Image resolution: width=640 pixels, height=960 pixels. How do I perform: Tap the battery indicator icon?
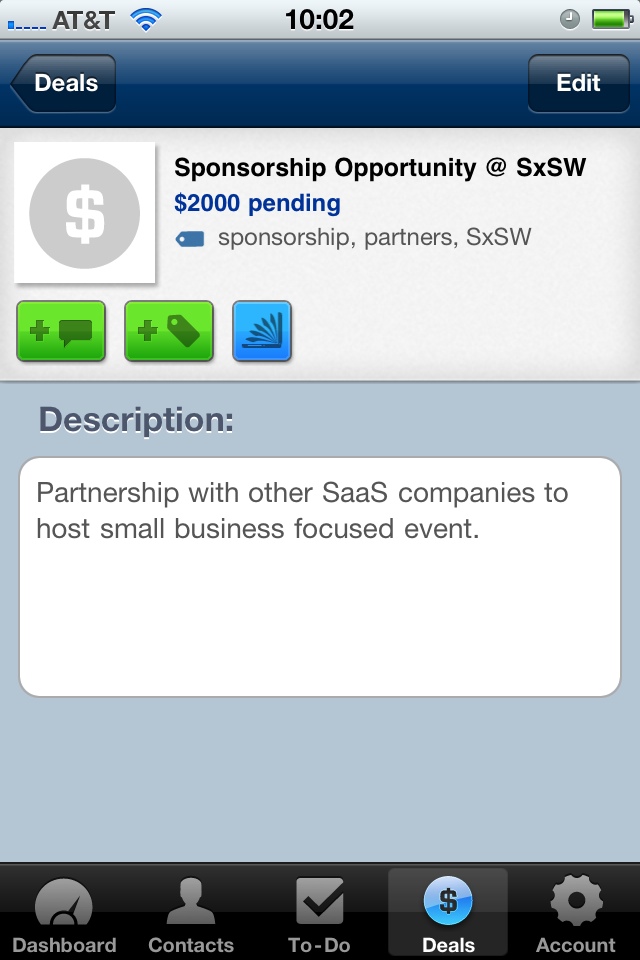point(608,19)
